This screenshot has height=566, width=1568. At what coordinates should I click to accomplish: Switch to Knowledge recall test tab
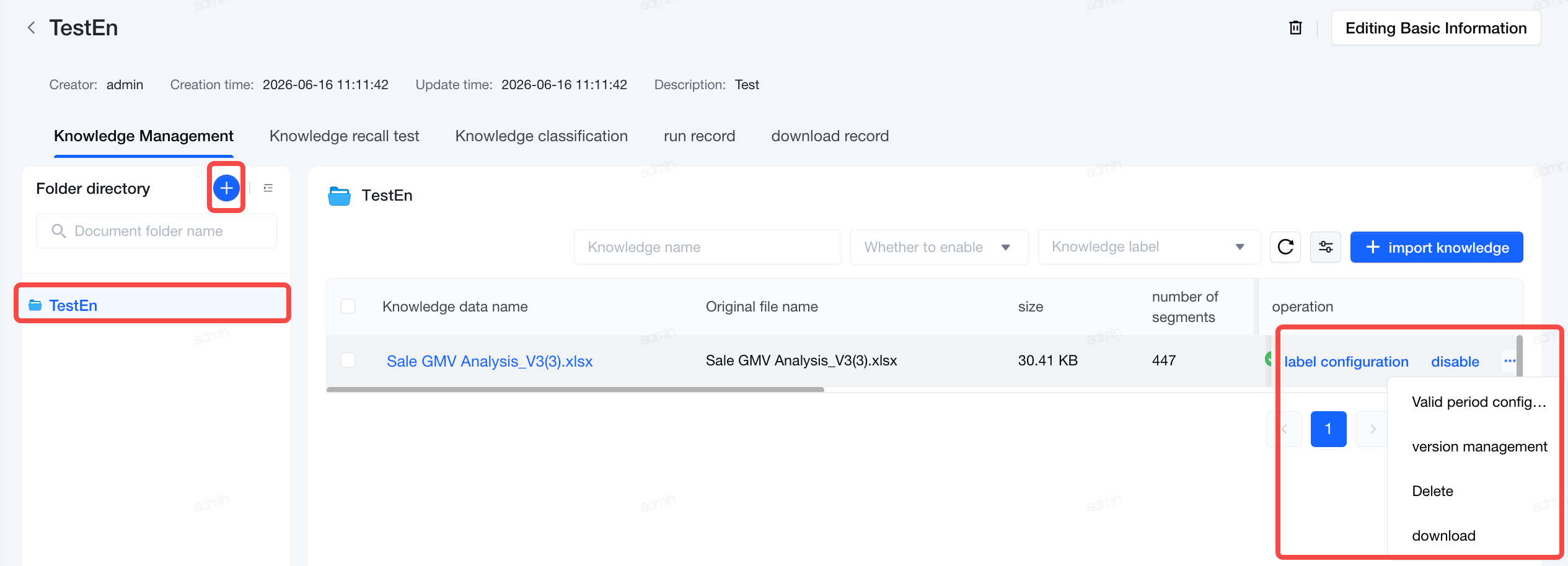tap(344, 136)
